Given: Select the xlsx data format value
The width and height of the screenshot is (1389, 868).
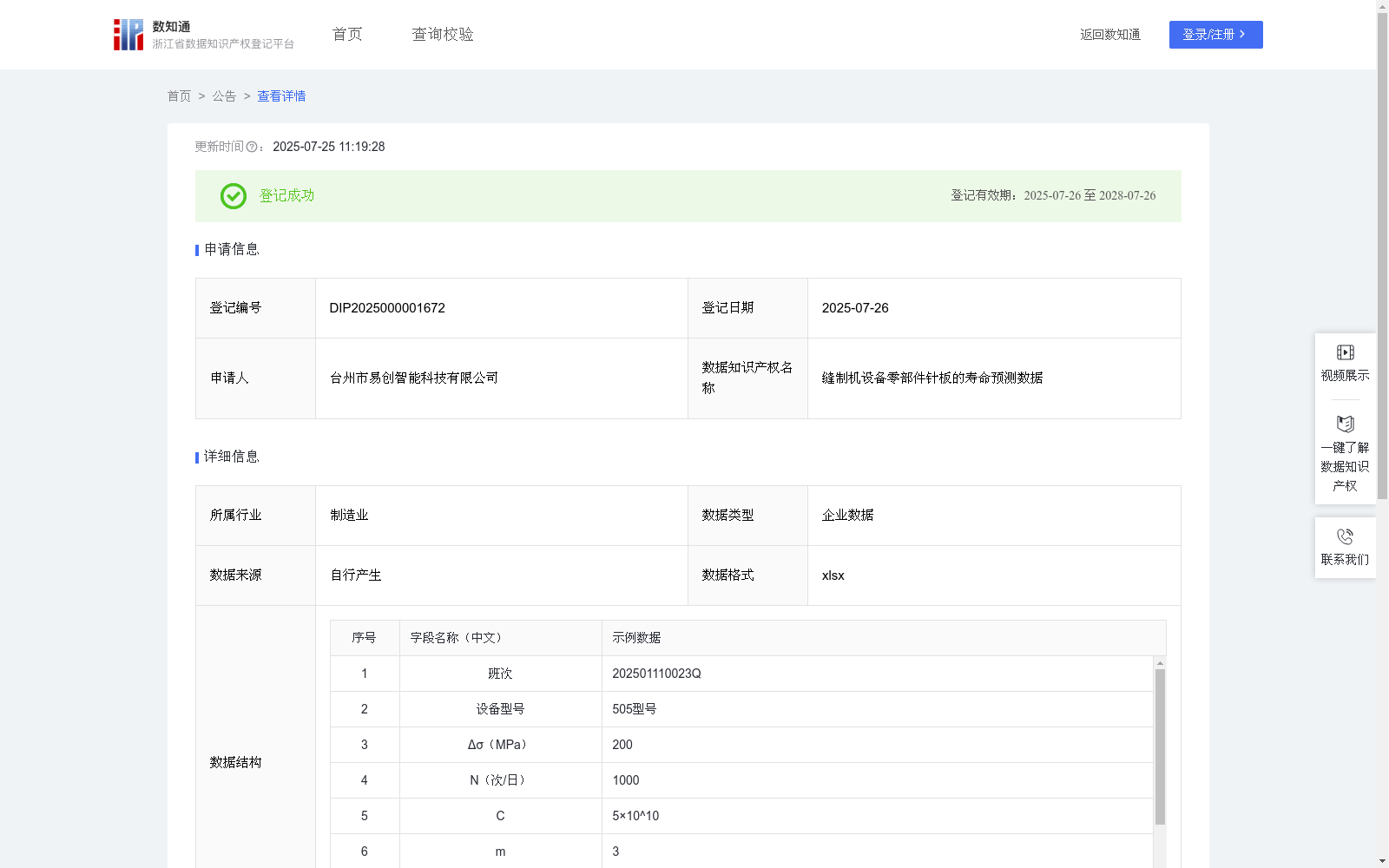Looking at the screenshot, I should 833,575.
